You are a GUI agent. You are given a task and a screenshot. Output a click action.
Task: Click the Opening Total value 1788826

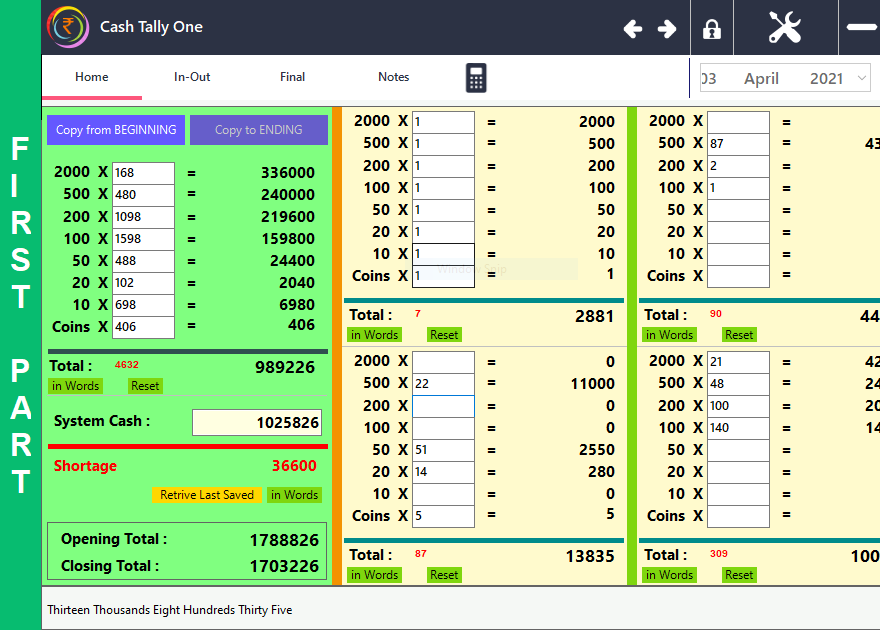coord(284,540)
